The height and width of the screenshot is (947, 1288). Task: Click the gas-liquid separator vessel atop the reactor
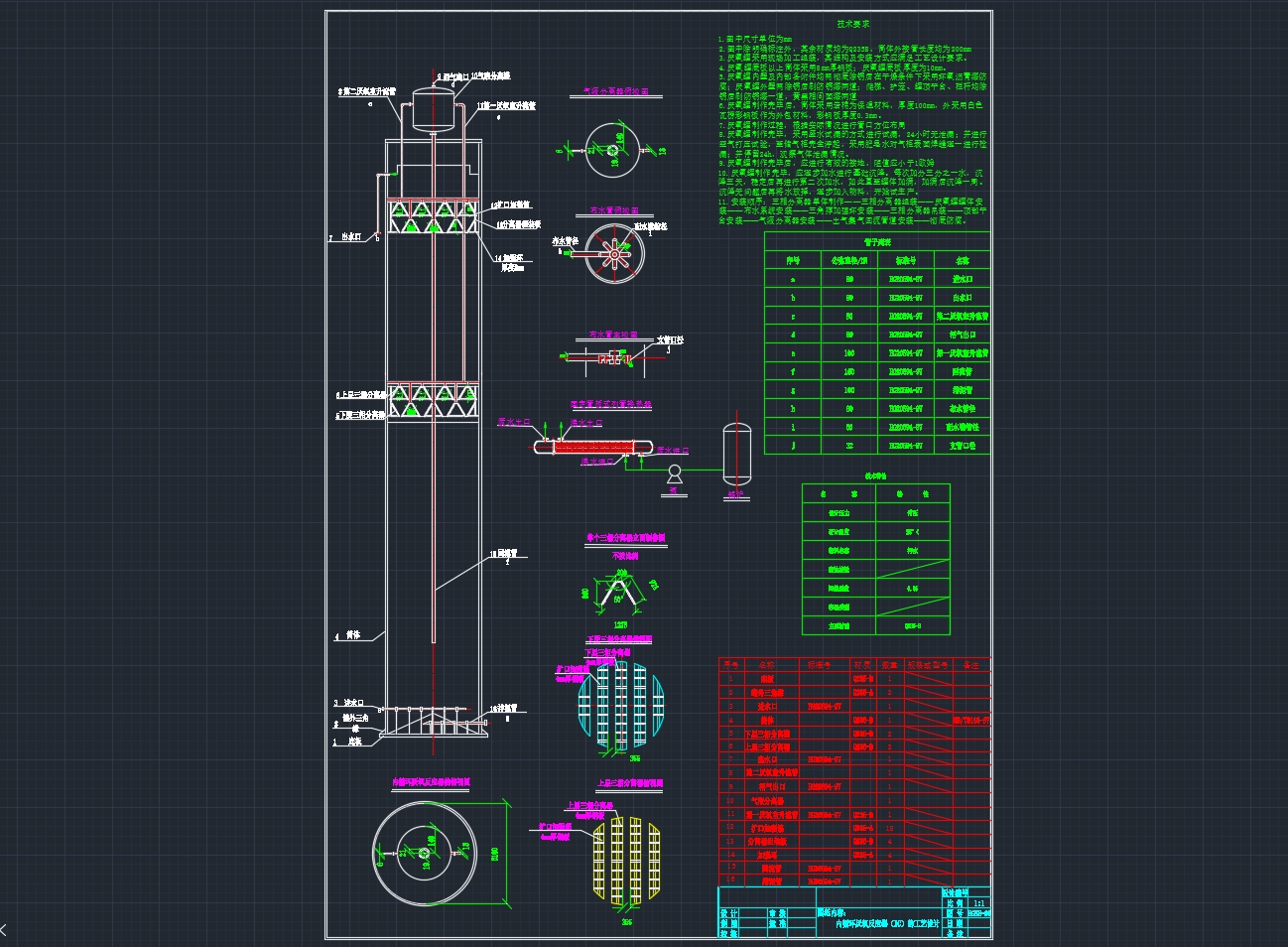click(x=434, y=109)
